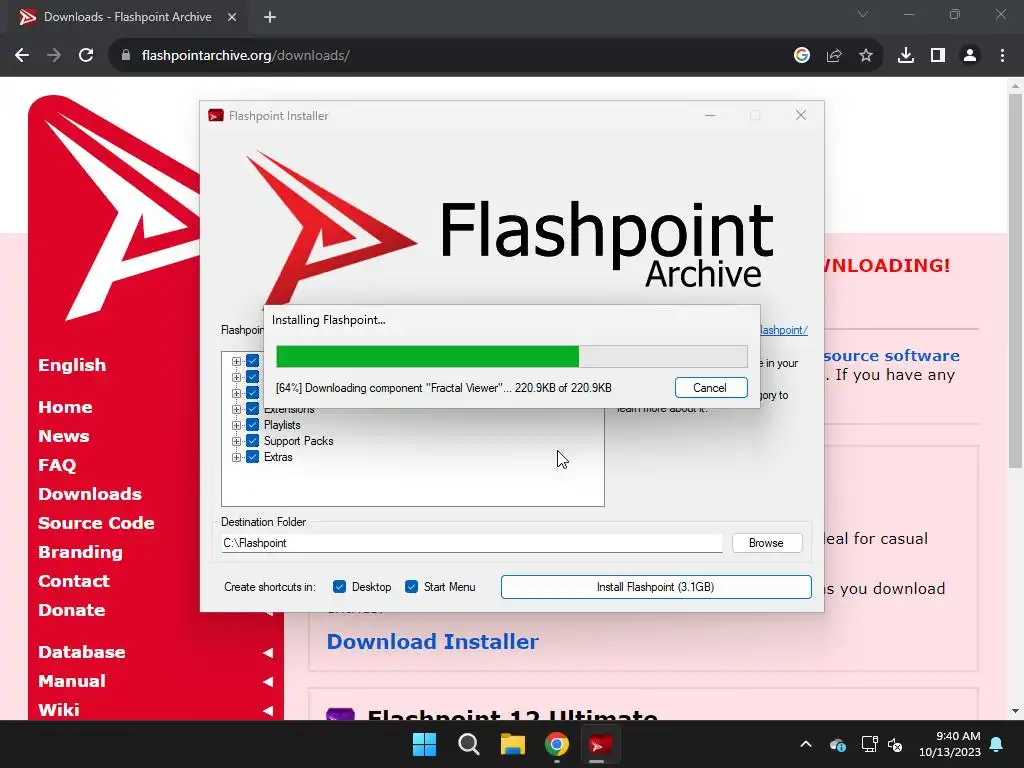1024x768 pixels.
Task: Expand the Support Packs tree node
Action: pyautogui.click(x=236, y=441)
